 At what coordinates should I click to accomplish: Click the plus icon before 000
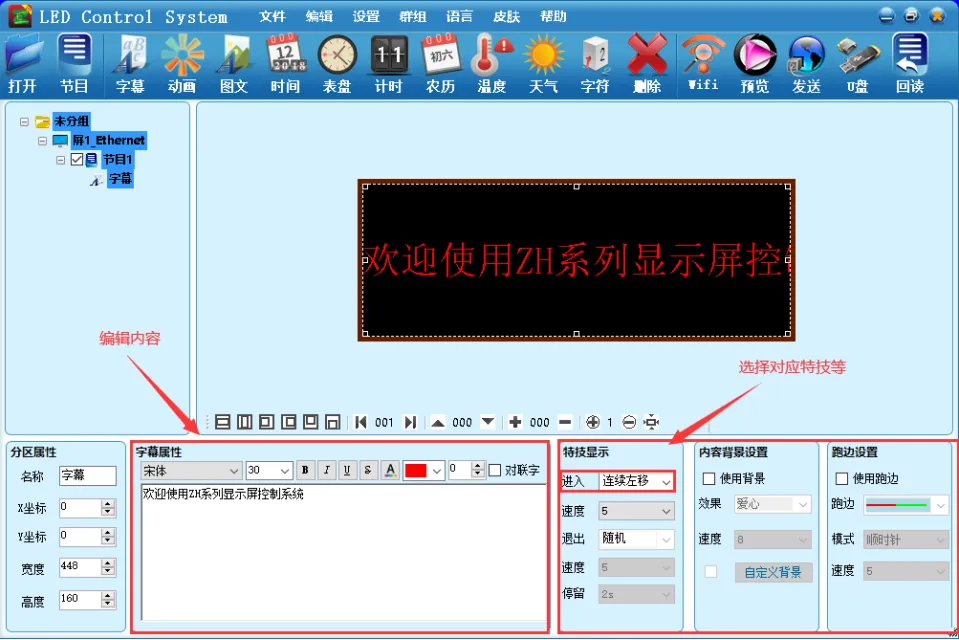515,422
